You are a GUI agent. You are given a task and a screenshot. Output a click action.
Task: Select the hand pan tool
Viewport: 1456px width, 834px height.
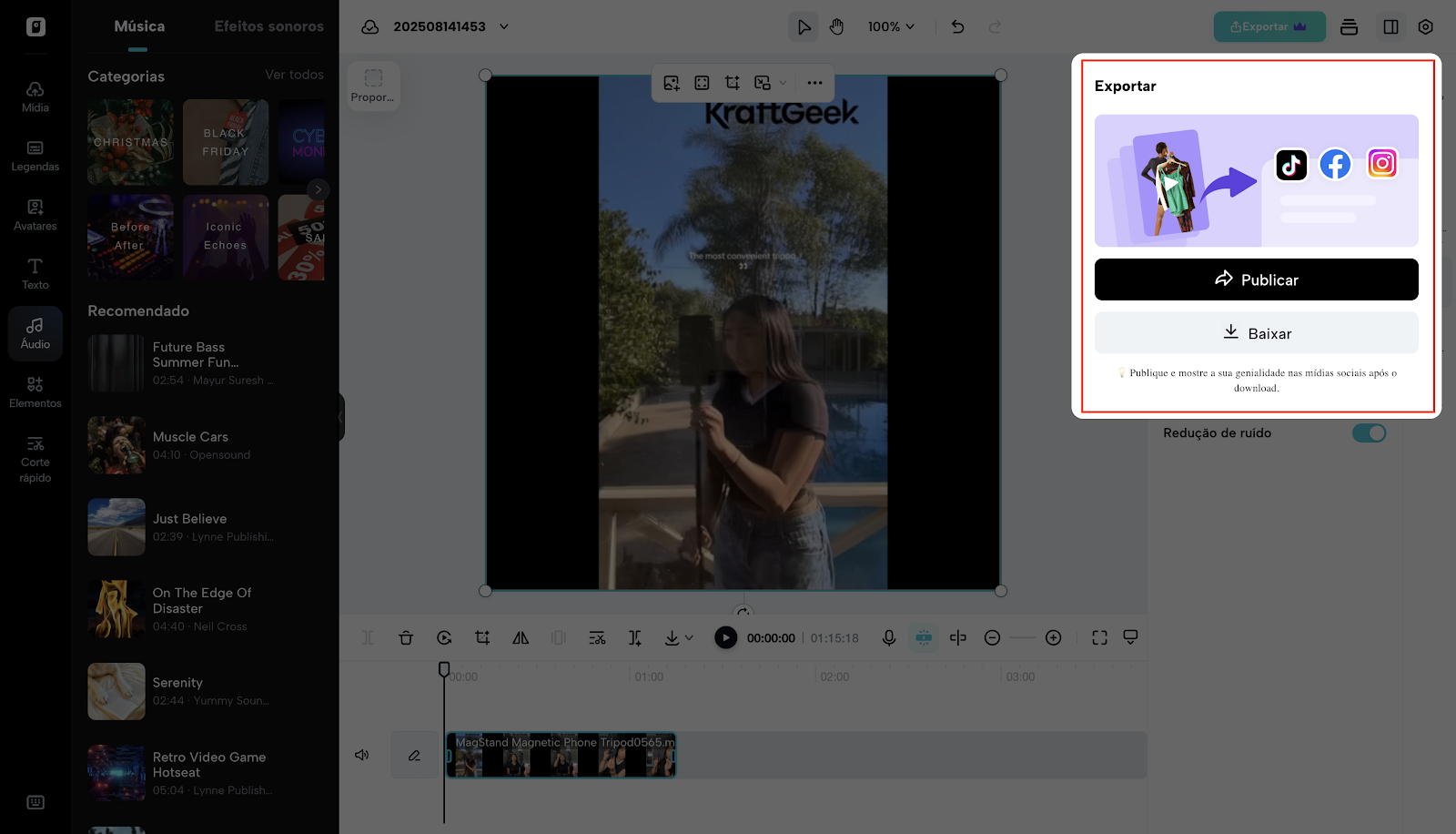836,26
